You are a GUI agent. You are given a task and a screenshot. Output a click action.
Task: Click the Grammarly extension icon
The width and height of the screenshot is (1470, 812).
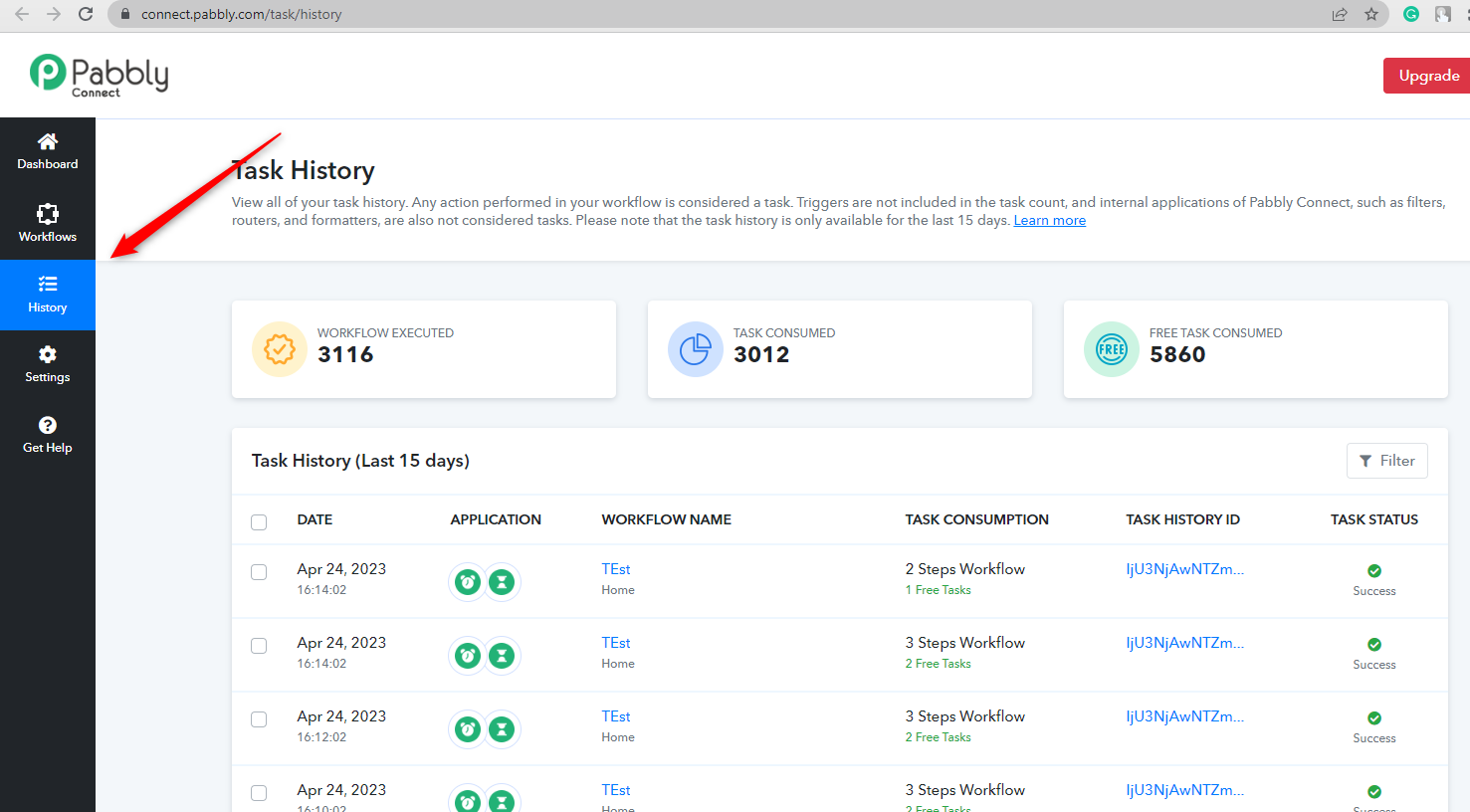point(1411,14)
